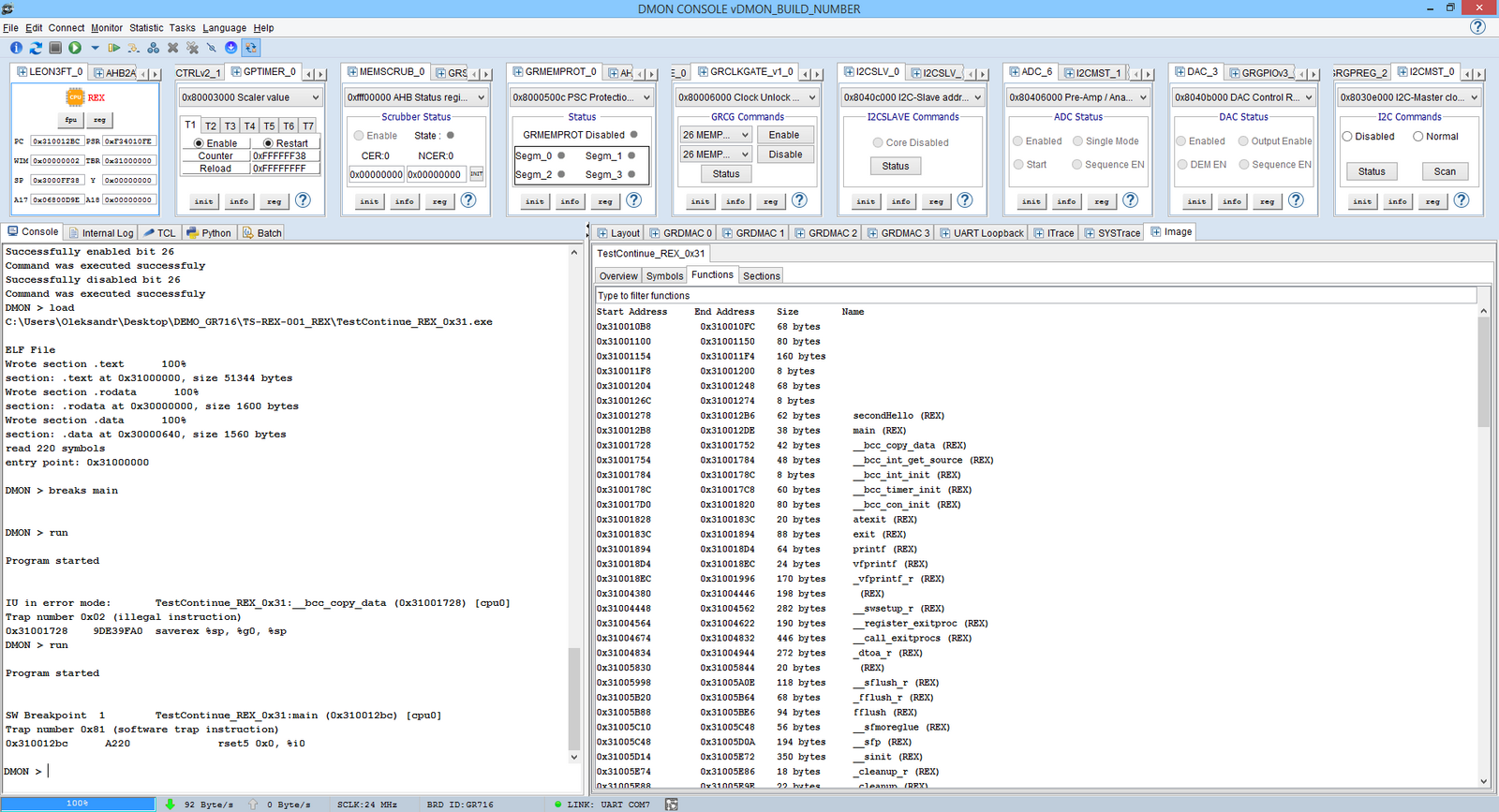Click the small INIT icon in Scrubber Status
The height and width of the screenshot is (812, 1499).
point(476,174)
